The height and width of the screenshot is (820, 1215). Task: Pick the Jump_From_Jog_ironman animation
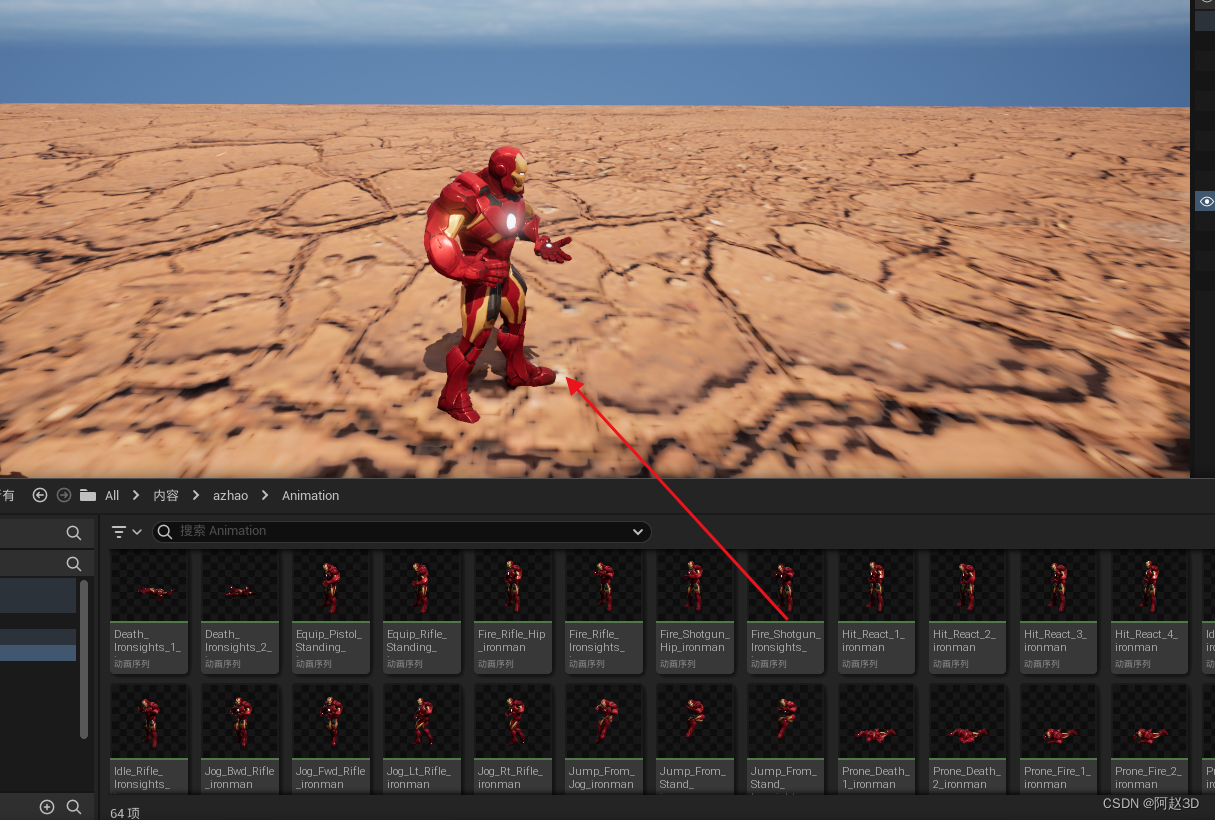tap(604, 739)
